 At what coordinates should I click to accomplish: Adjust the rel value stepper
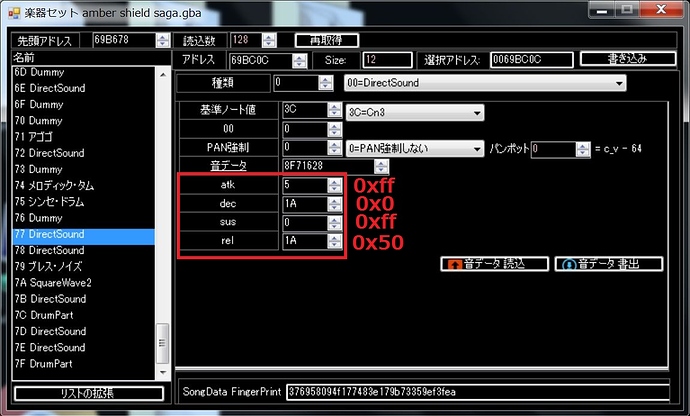click(x=334, y=241)
